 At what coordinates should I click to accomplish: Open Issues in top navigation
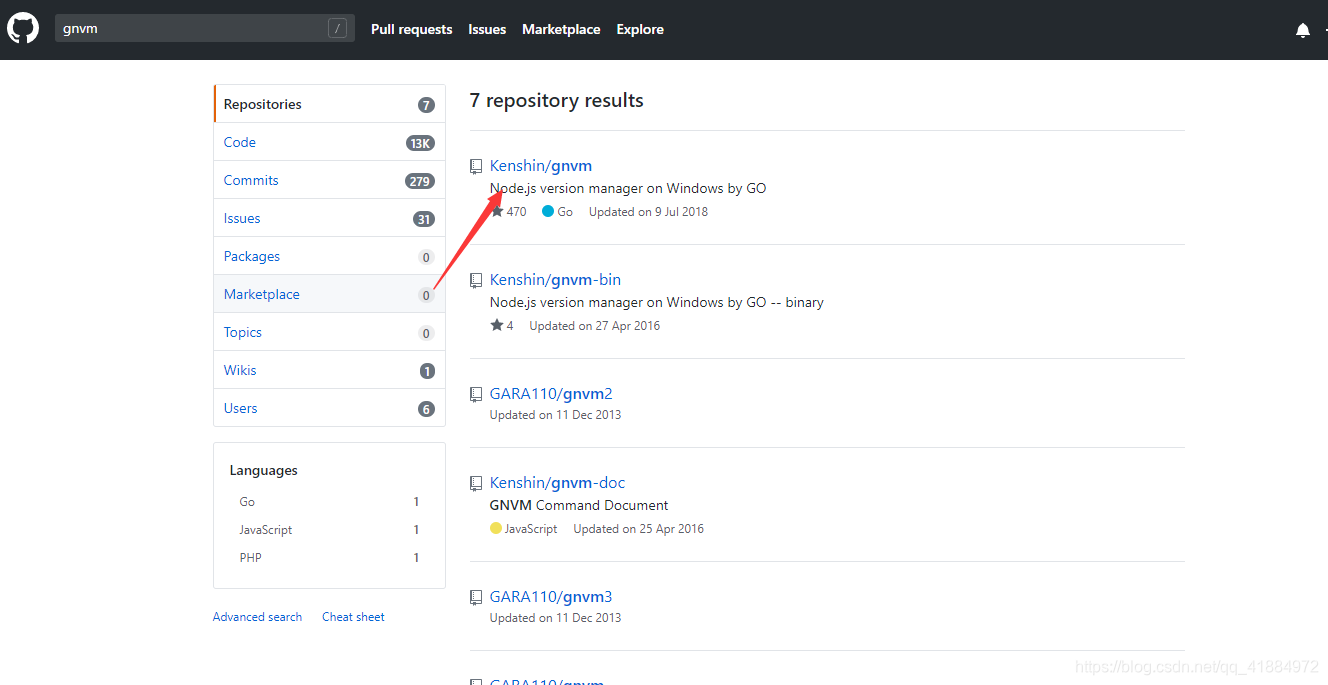tap(487, 29)
